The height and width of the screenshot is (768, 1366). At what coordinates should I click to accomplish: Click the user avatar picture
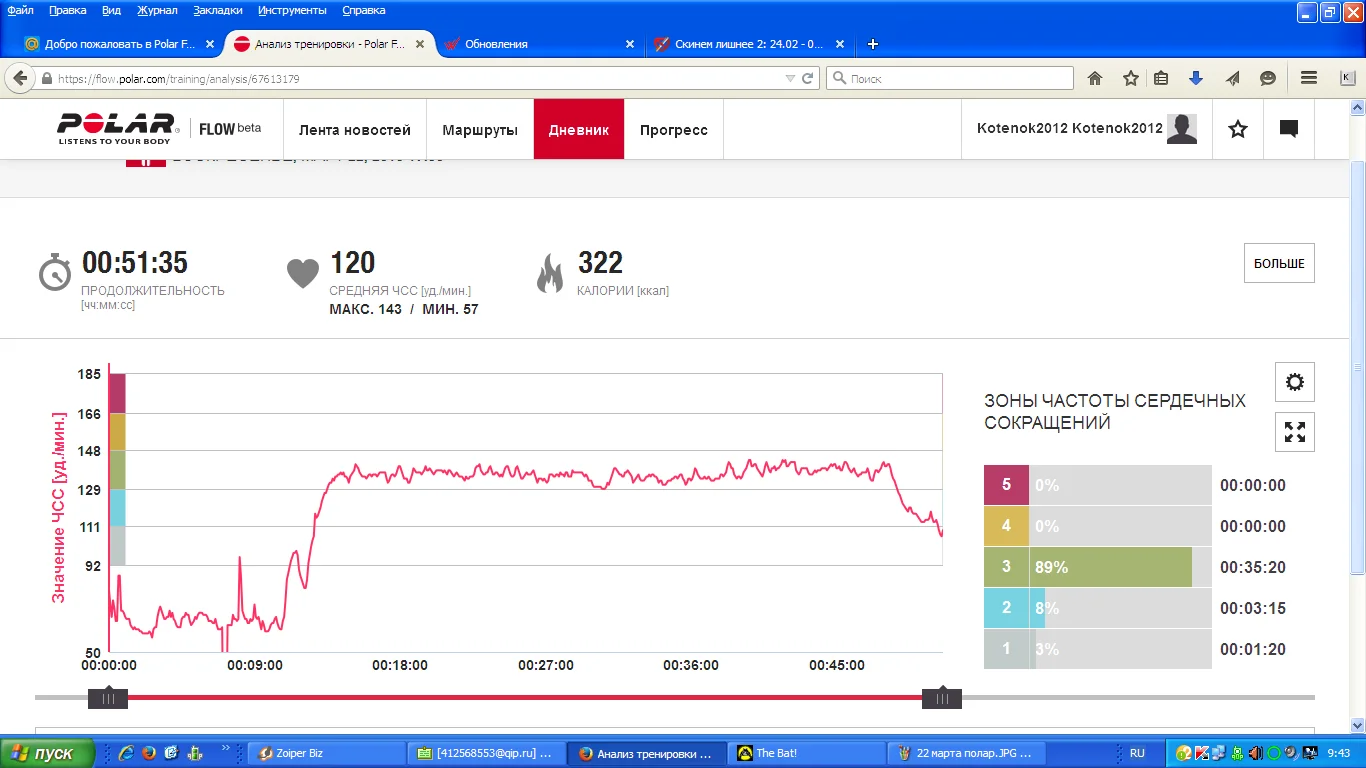pos(1182,129)
